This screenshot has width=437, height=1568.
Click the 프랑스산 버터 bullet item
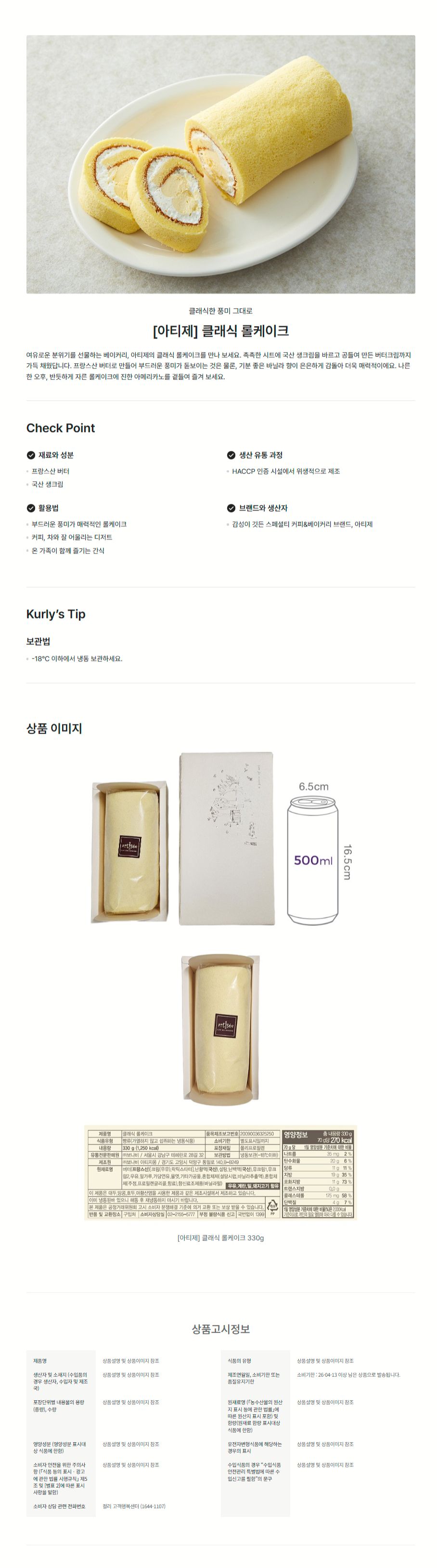coord(51,471)
